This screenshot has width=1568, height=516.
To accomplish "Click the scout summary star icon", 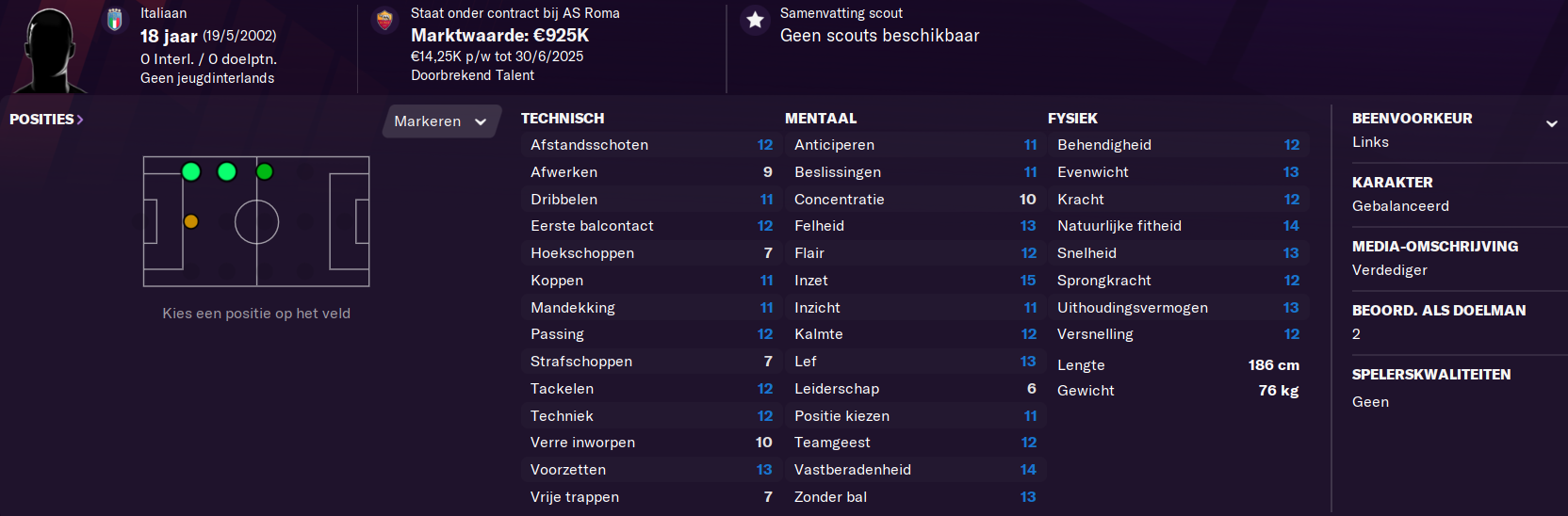I will point(755,20).
